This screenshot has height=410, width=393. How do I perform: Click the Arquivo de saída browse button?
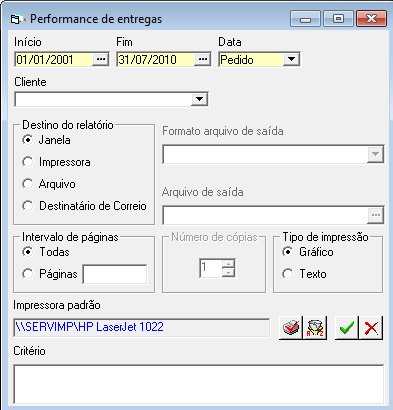(376, 215)
